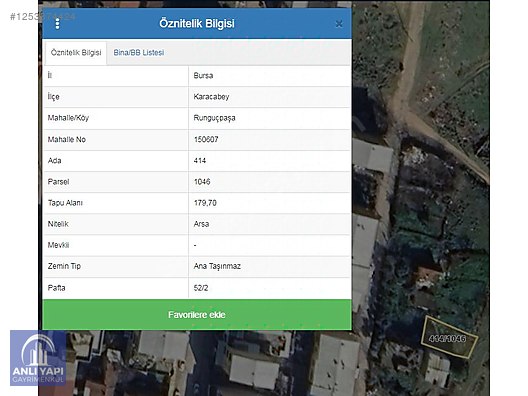Select the Runguçpaşa neighborhood value

214,118
